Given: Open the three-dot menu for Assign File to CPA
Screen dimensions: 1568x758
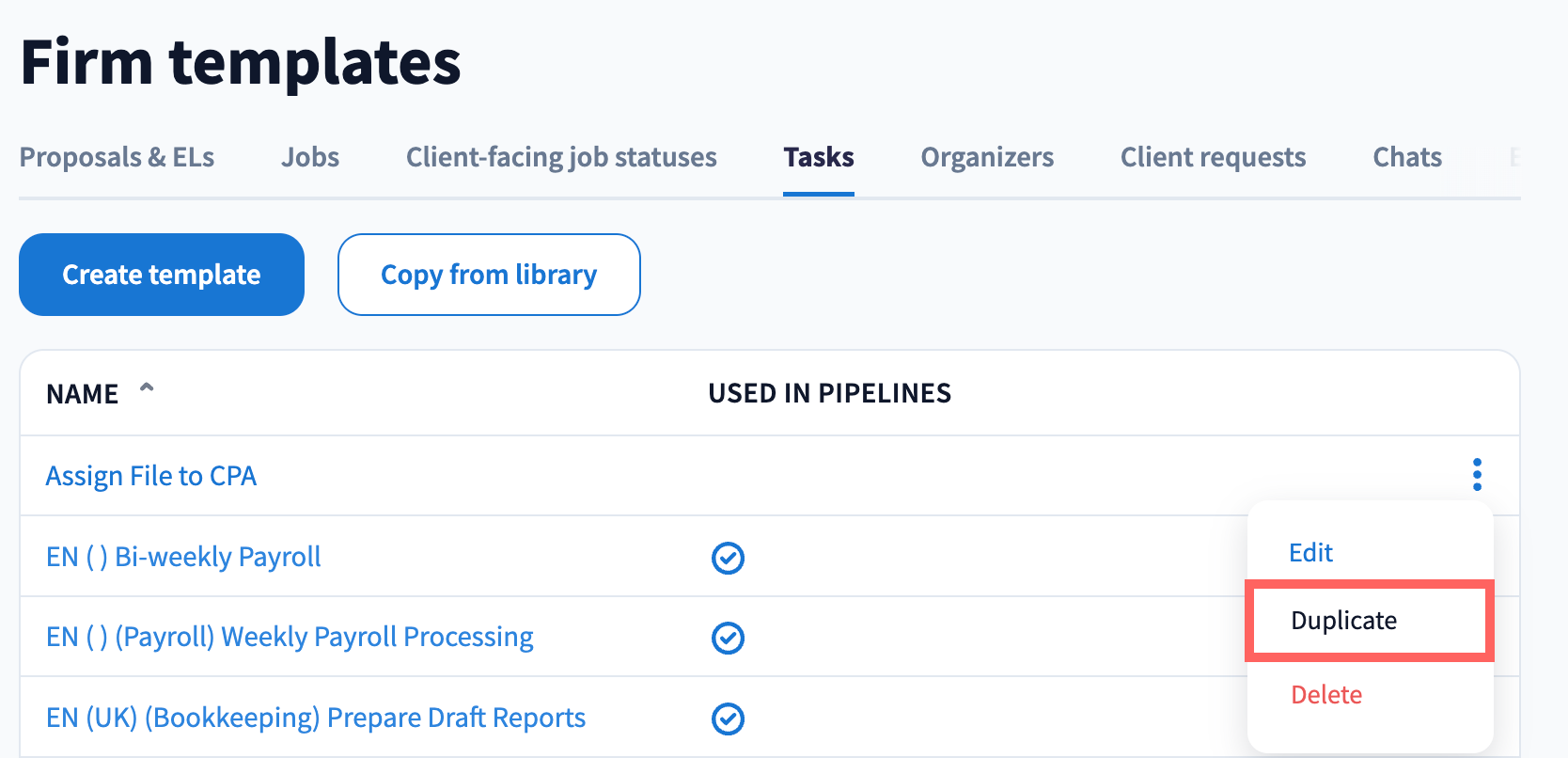Looking at the screenshot, I should pyautogui.click(x=1477, y=475).
